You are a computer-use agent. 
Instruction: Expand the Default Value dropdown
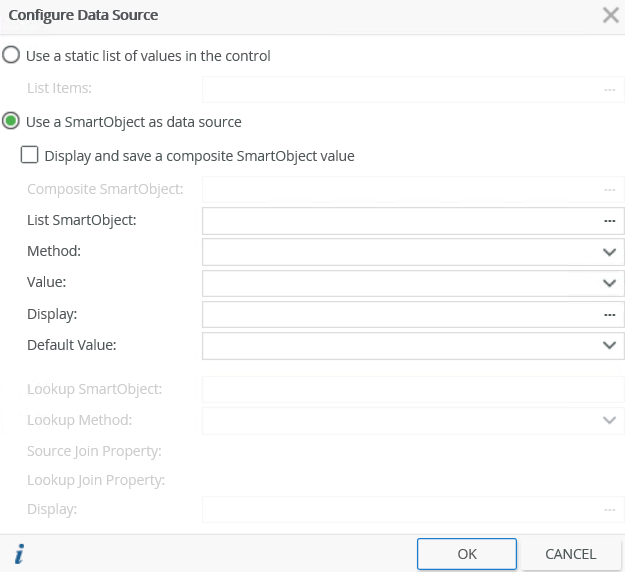point(611,345)
